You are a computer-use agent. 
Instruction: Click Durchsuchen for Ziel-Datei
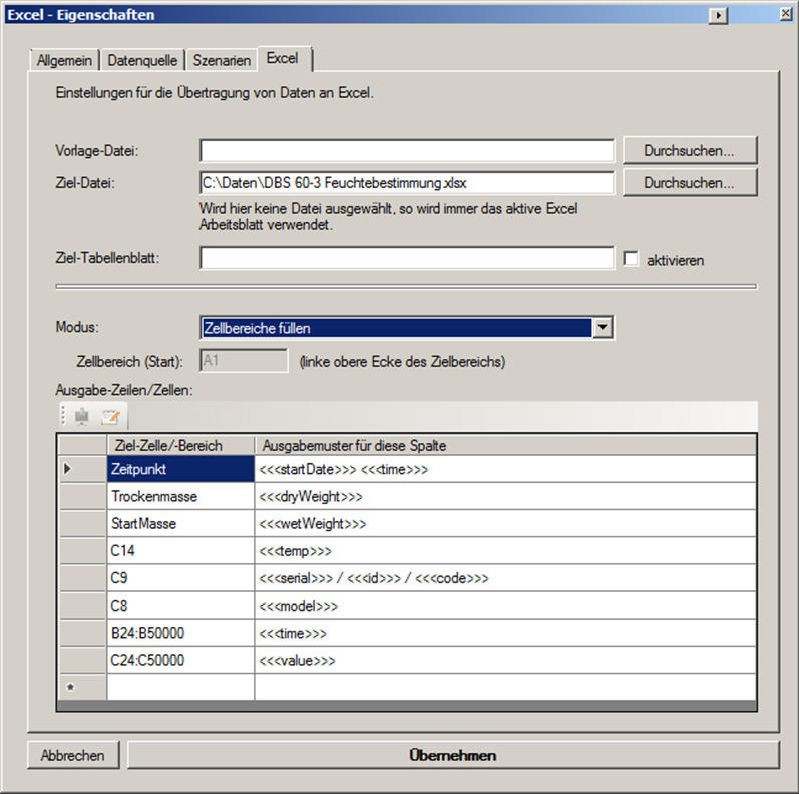coord(690,182)
